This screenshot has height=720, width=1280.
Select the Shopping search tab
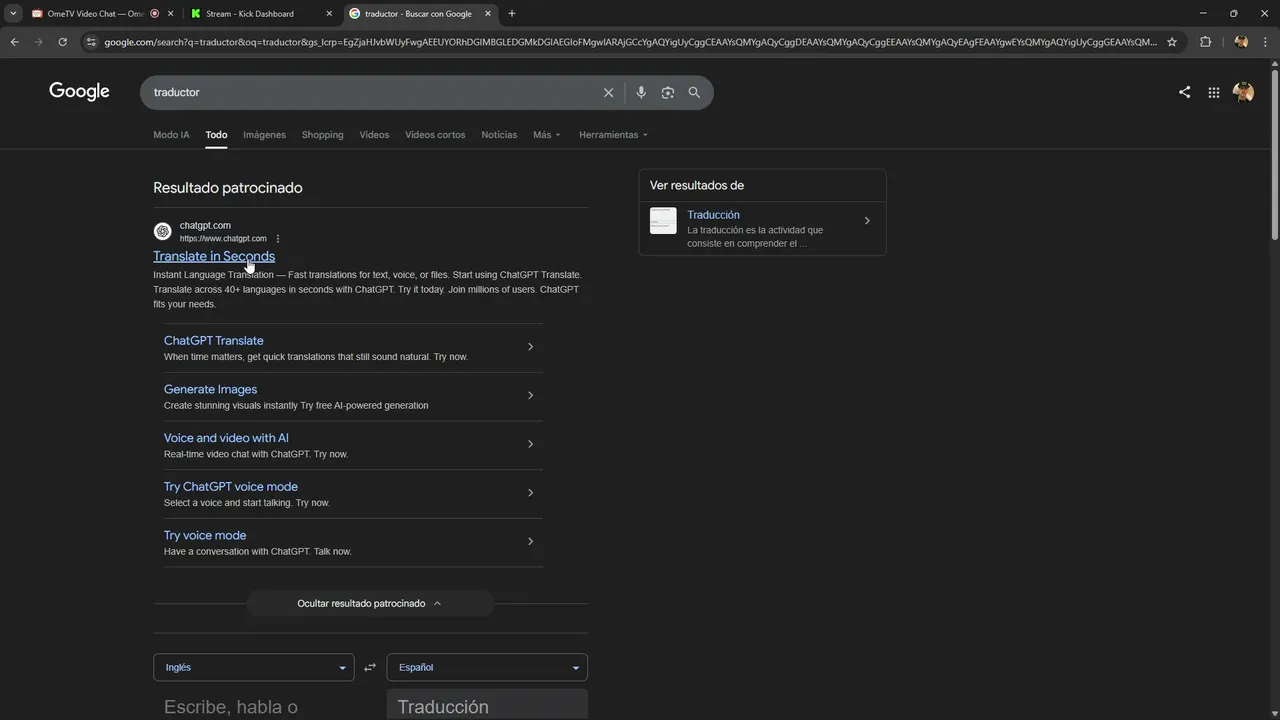point(322,135)
